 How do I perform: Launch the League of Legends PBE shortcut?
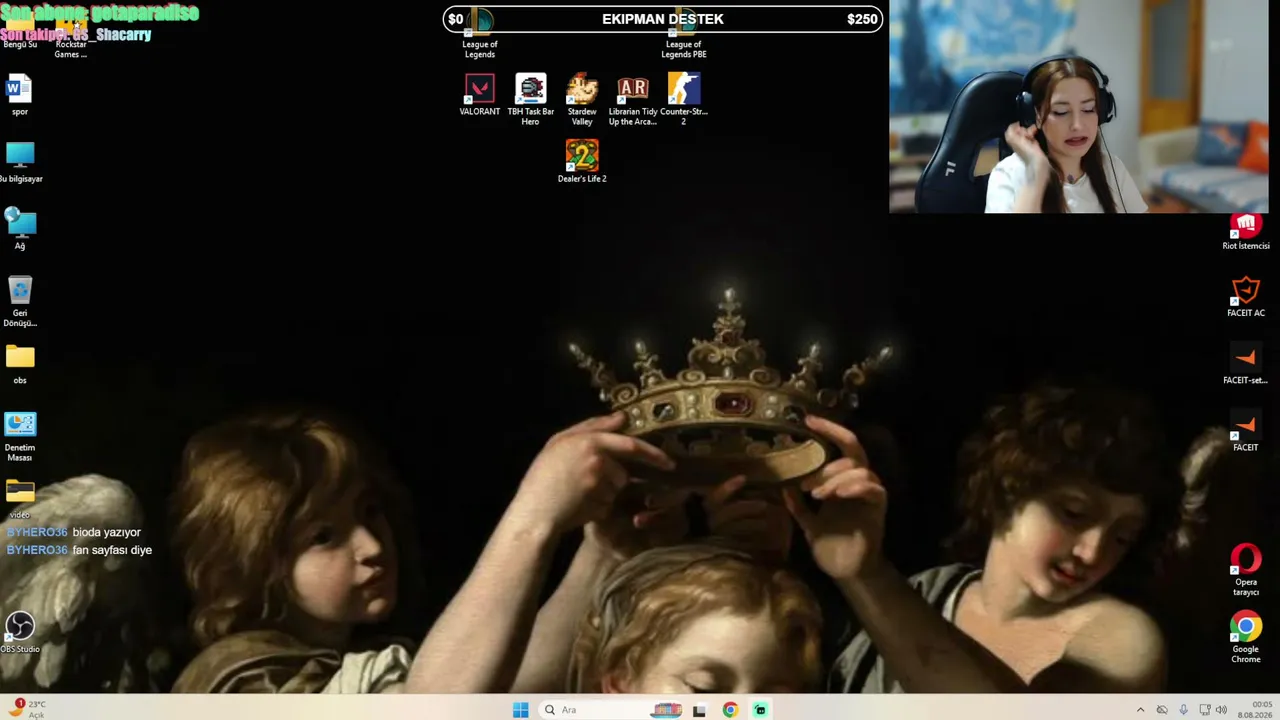coord(684,32)
